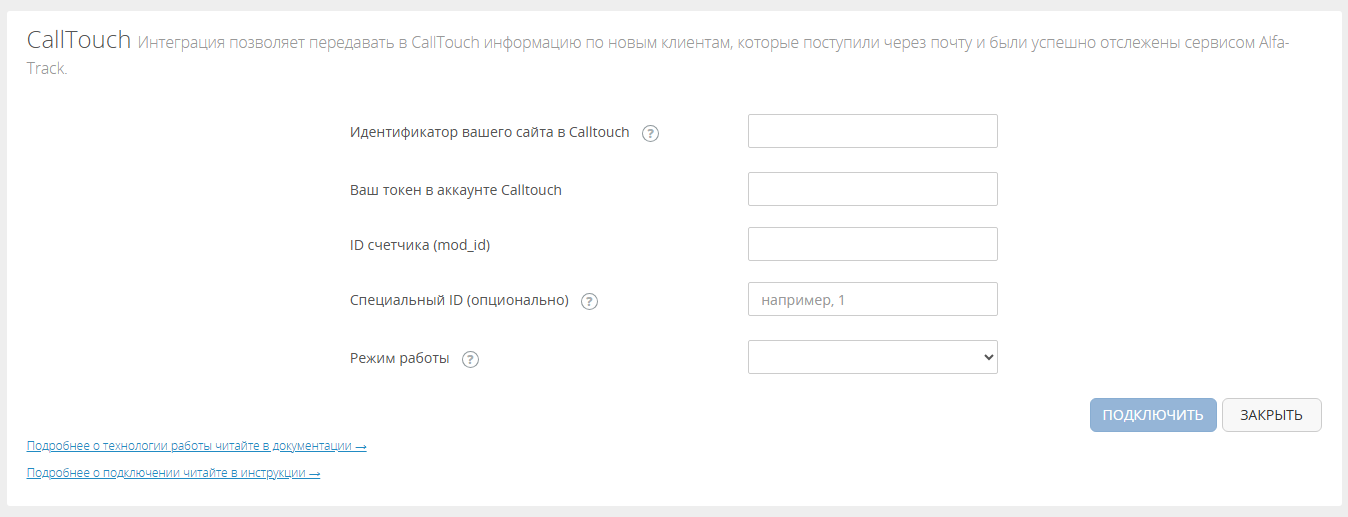Open the Режим работы help tooltip icon
Screen dimensions: 1348x517
click(471, 359)
